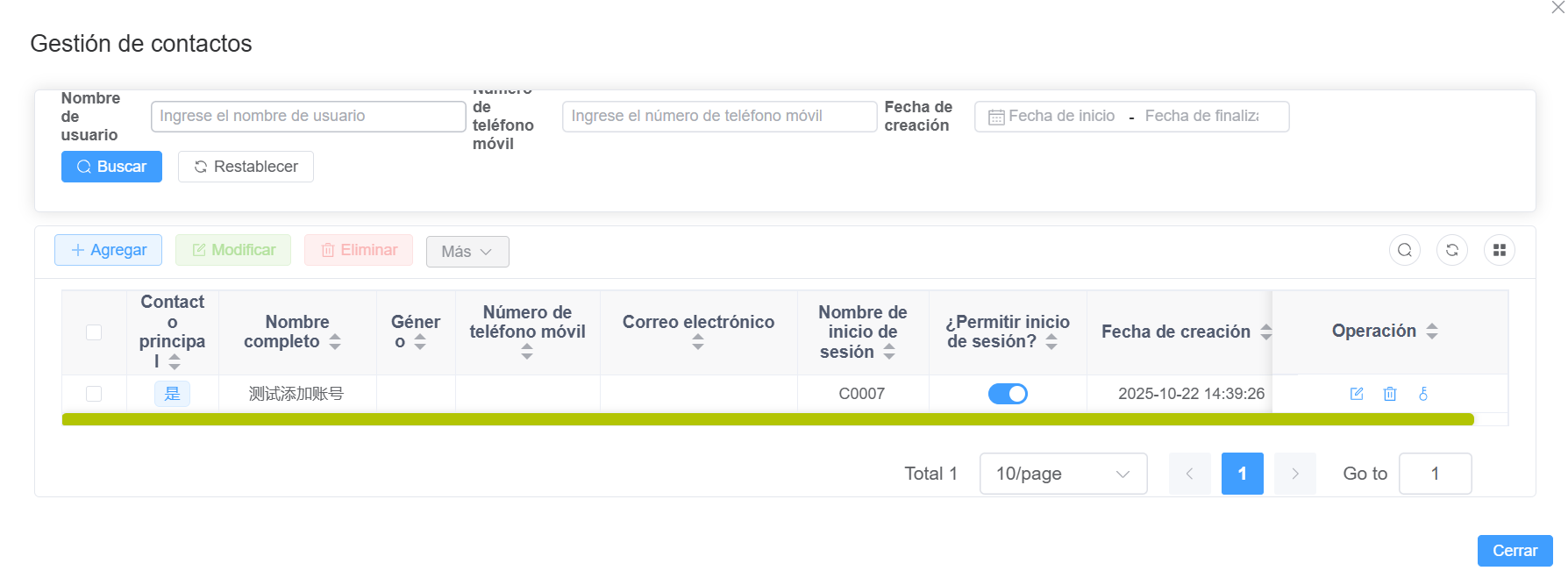Screen dimensions: 1568x585
Task: Click the round refresh icon above the table
Action: coord(1451,251)
